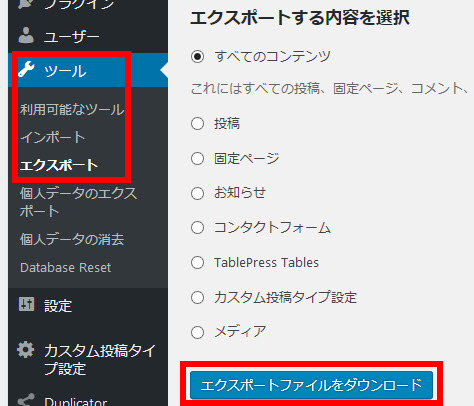Select the すべてのコンテンツ radio button

pos(198,56)
